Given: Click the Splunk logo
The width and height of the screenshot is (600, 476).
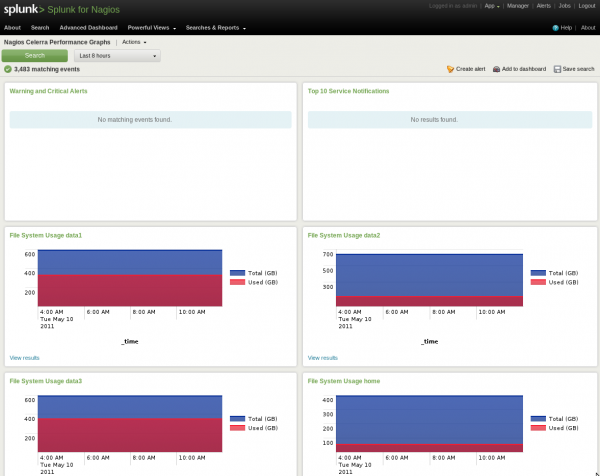Looking at the screenshot, I should (x=23, y=8).
